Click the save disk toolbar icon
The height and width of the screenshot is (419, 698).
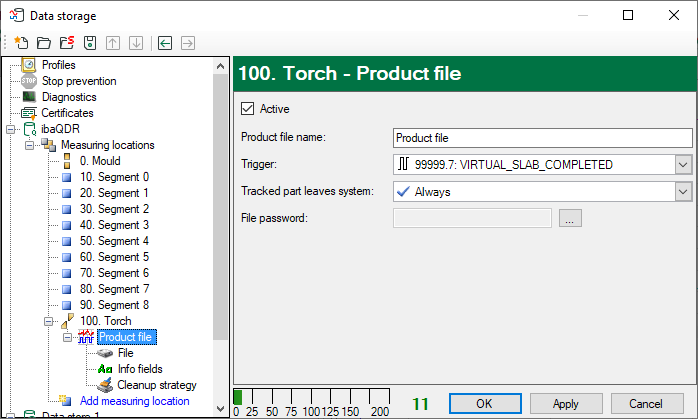click(90, 43)
